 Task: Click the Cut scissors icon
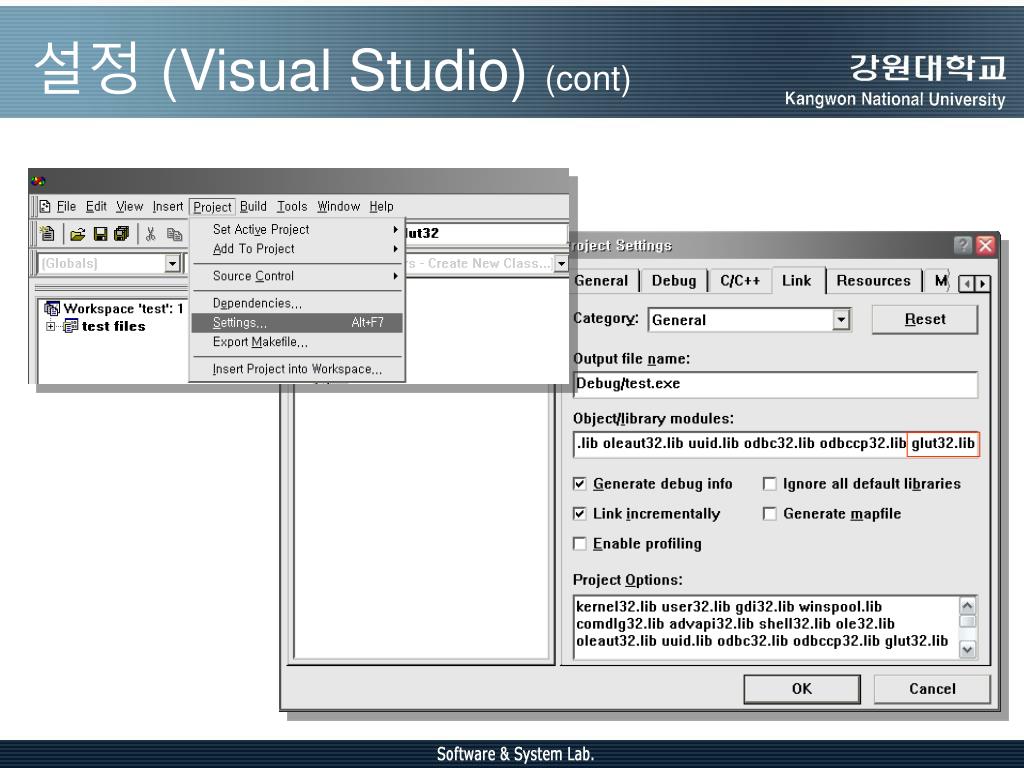tap(151, 234)
